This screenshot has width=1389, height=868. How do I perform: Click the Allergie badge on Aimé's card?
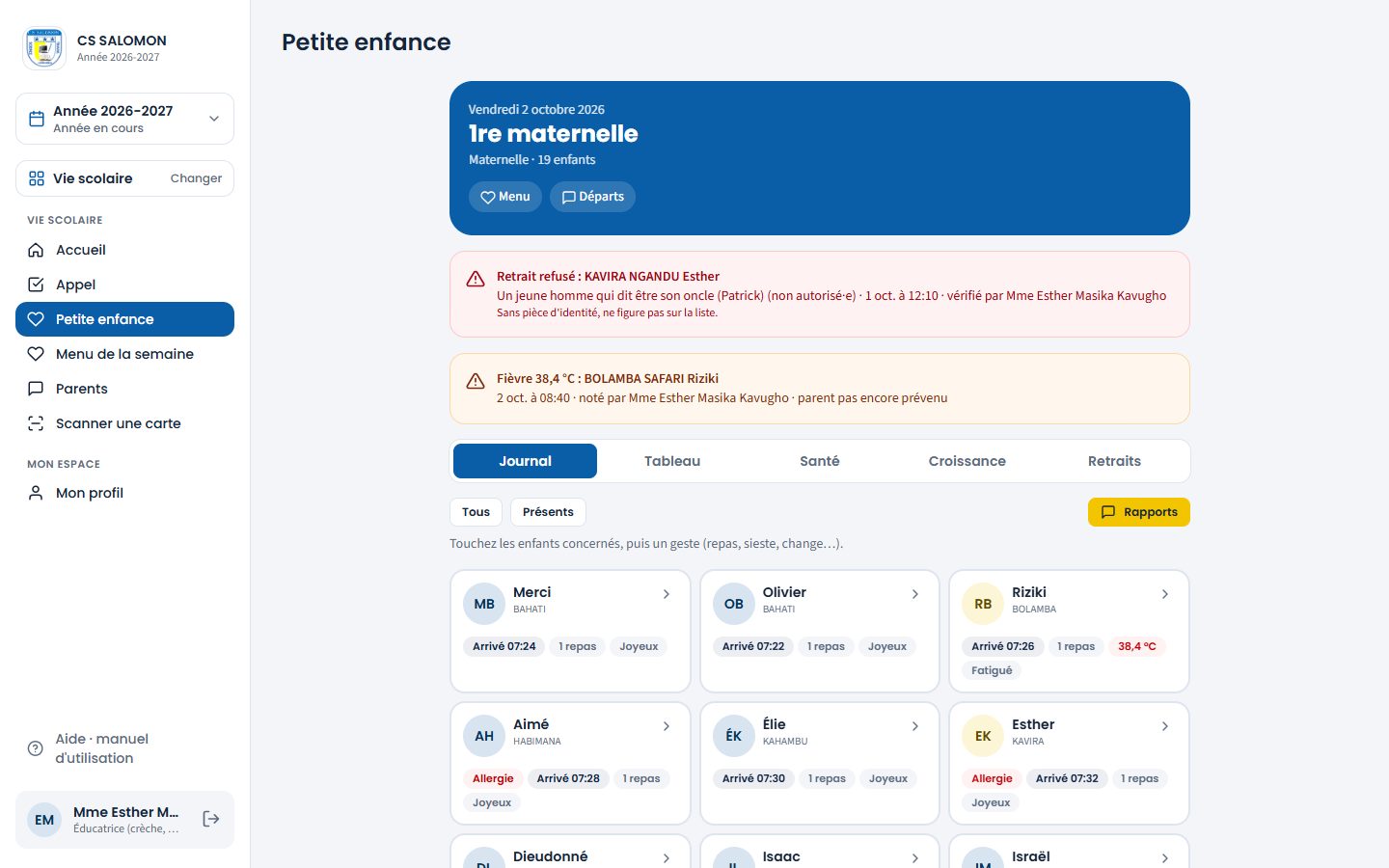pyautogui.click(x=493, y=778)
